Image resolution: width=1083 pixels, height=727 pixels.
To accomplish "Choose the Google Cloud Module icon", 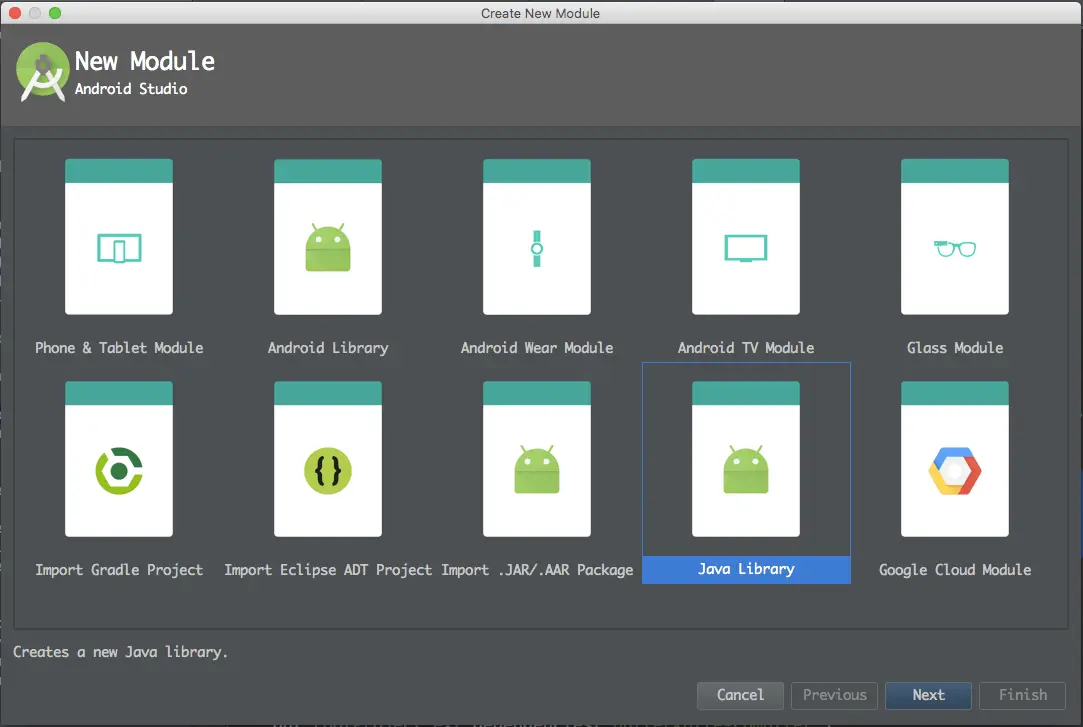I will click(x=955, y=459).
